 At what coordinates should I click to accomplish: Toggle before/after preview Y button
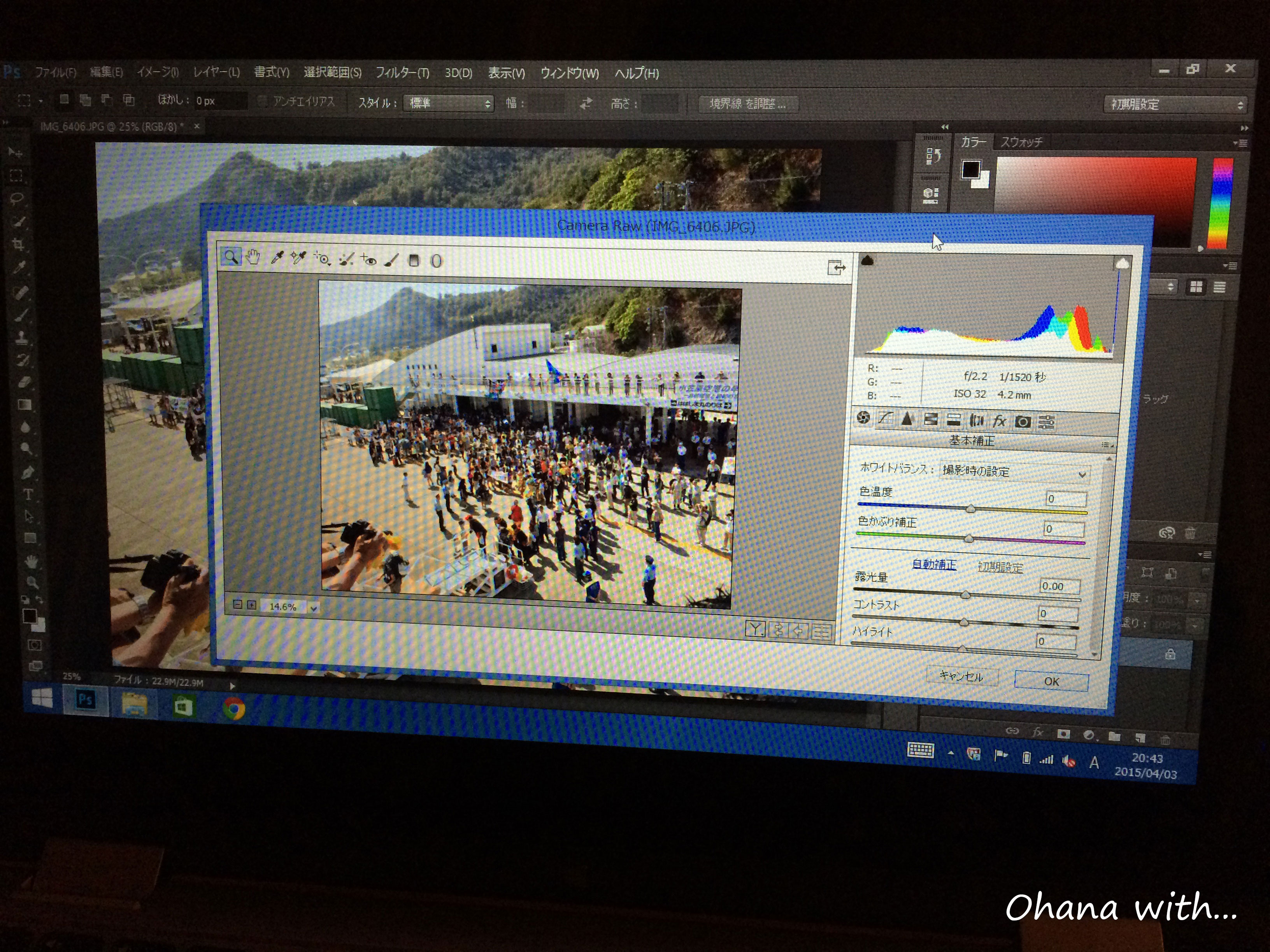point(755,630)
